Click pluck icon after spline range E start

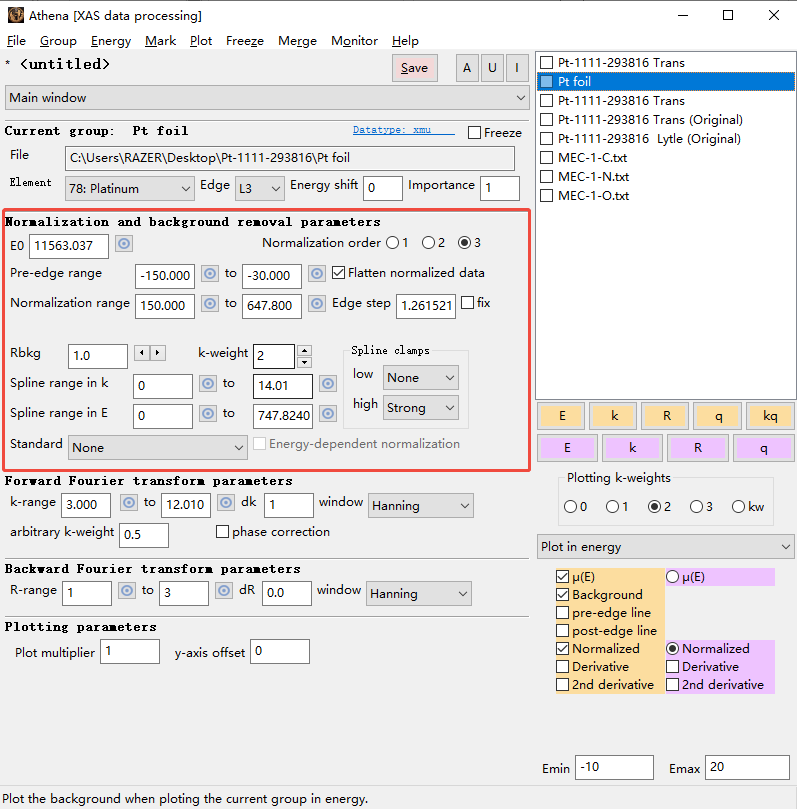210,414
